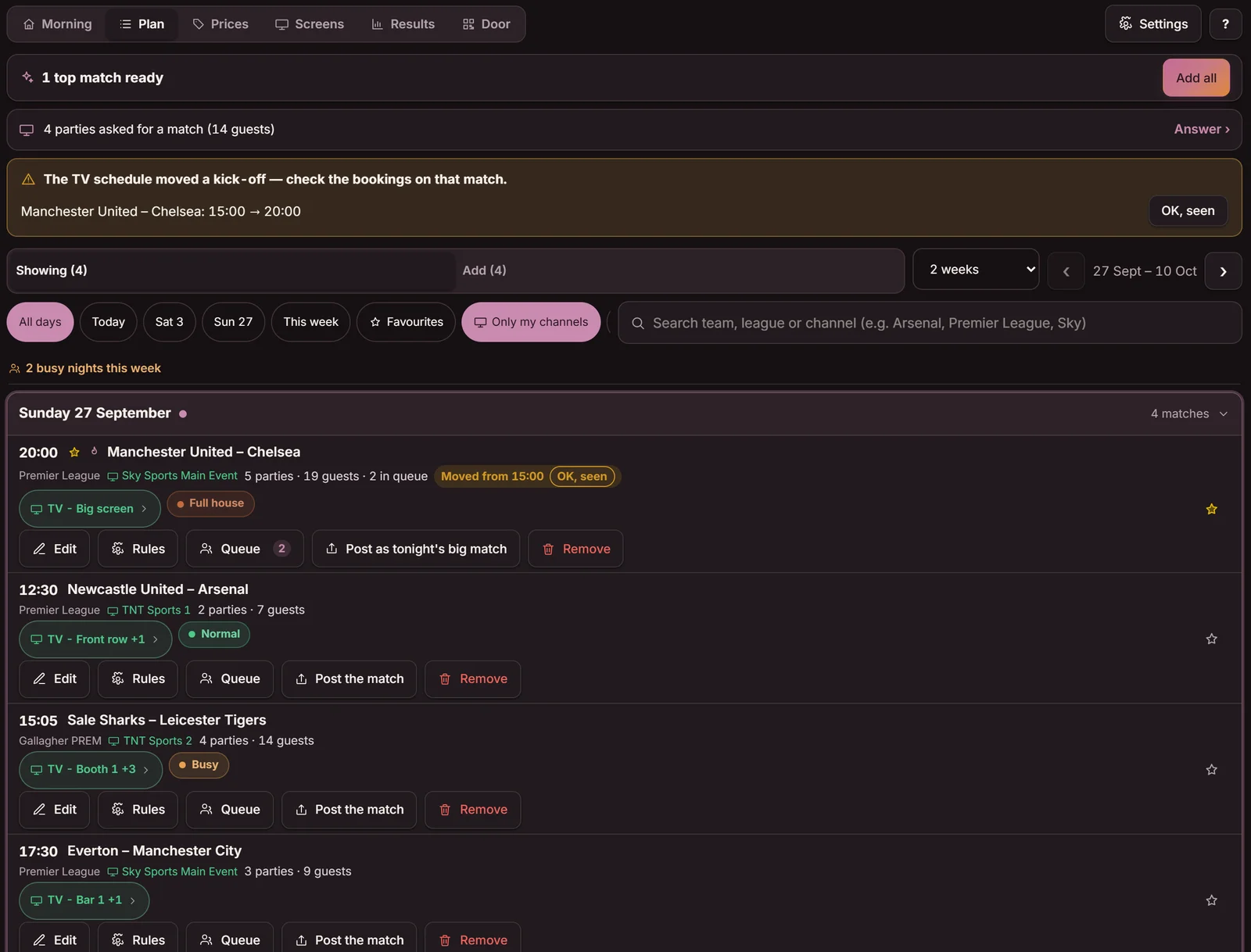1251x952 pixels.
Task: Switch to the Add (4) tab
Action: (679, 270)
